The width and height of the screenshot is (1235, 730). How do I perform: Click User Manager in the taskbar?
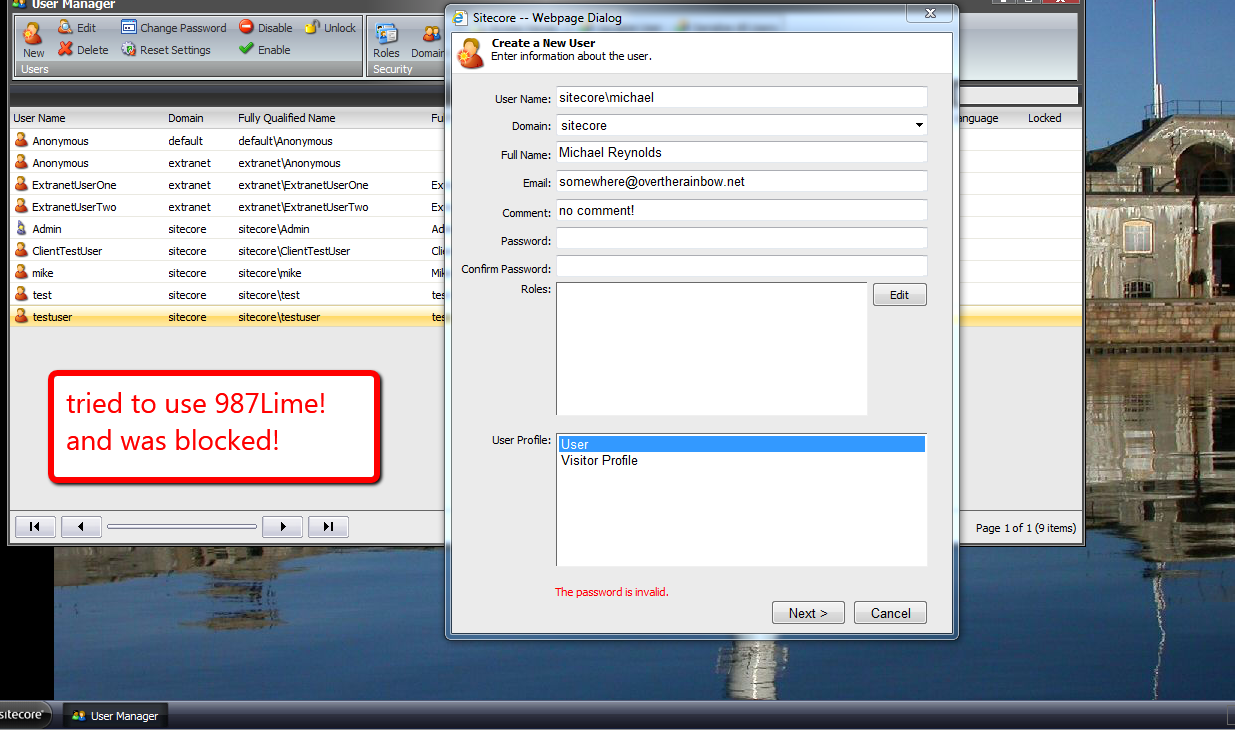[x=115, y=716]
